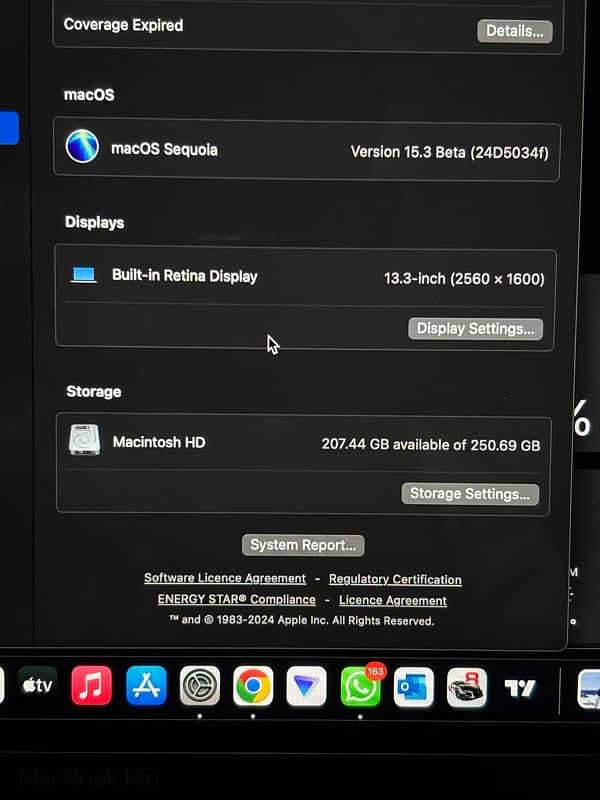This screenshot has height=800, width=600.
Task: Open the Software Licence Agreement link
Action: (x=225, y=578)
